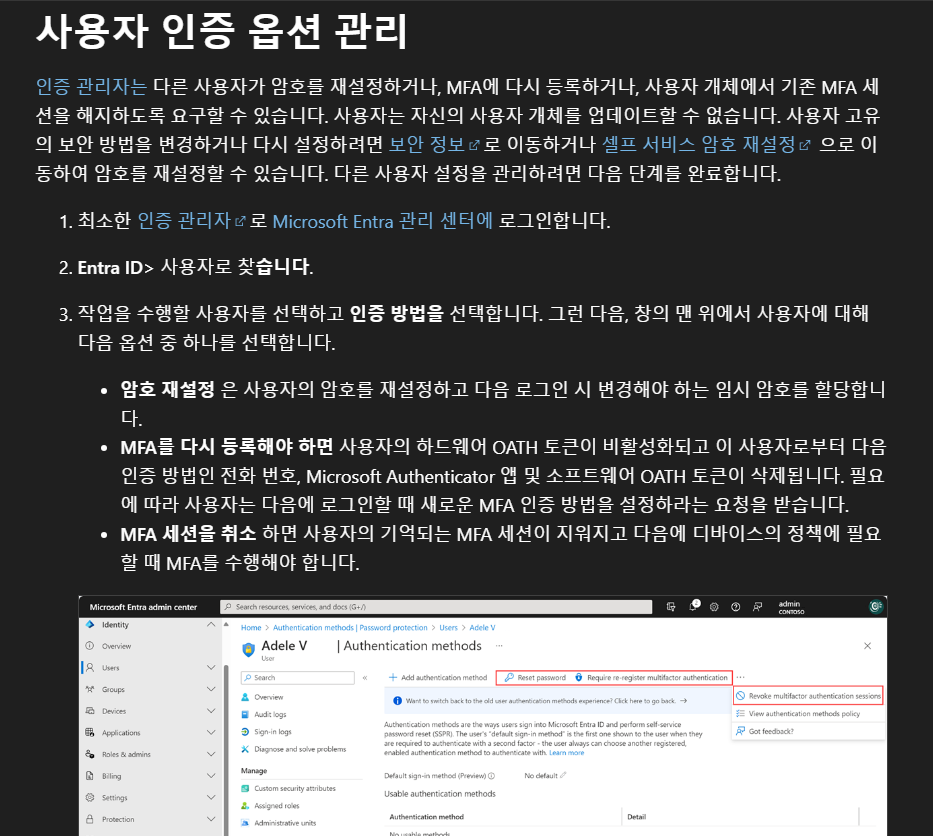This screenshot has width=933, height=836.
Task: Open the toolbar more options ellipsis
Action: click(740, 677)
